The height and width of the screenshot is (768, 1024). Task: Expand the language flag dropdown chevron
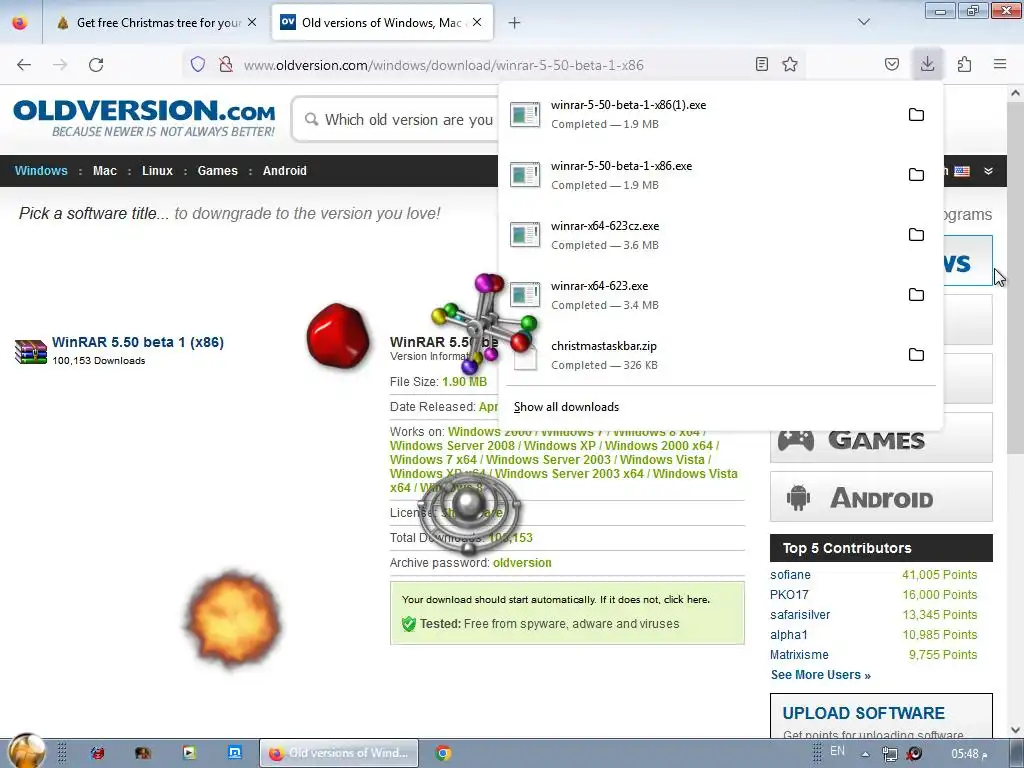click(989, 171)
